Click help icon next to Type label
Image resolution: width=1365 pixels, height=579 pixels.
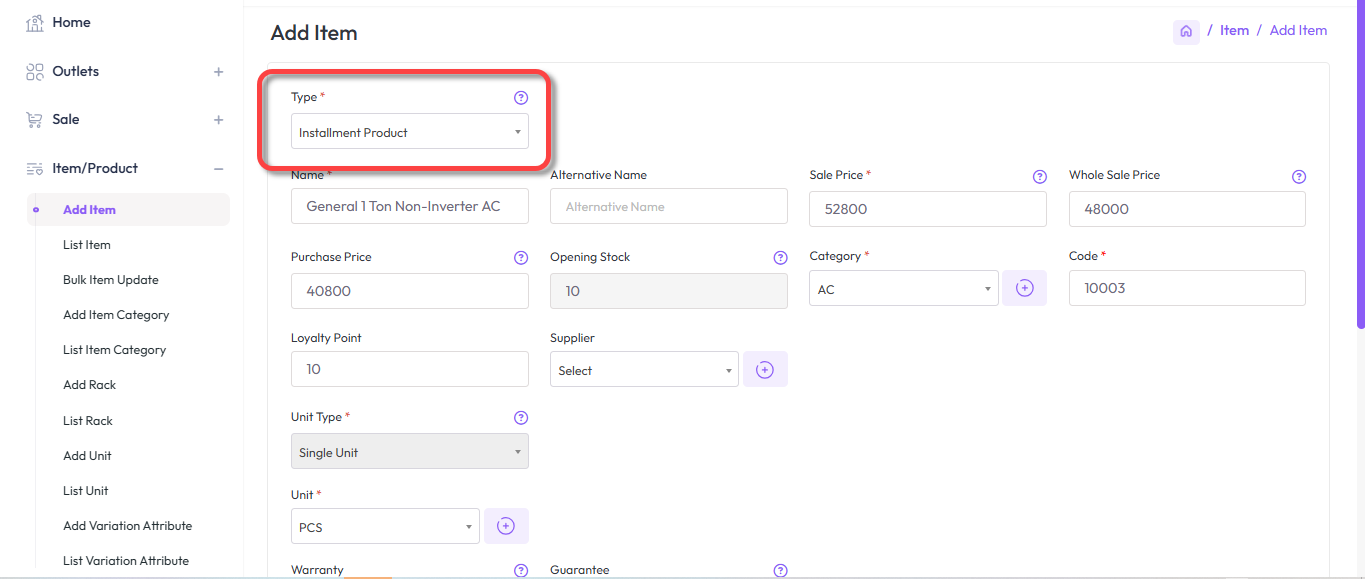(x=520, y=98)
